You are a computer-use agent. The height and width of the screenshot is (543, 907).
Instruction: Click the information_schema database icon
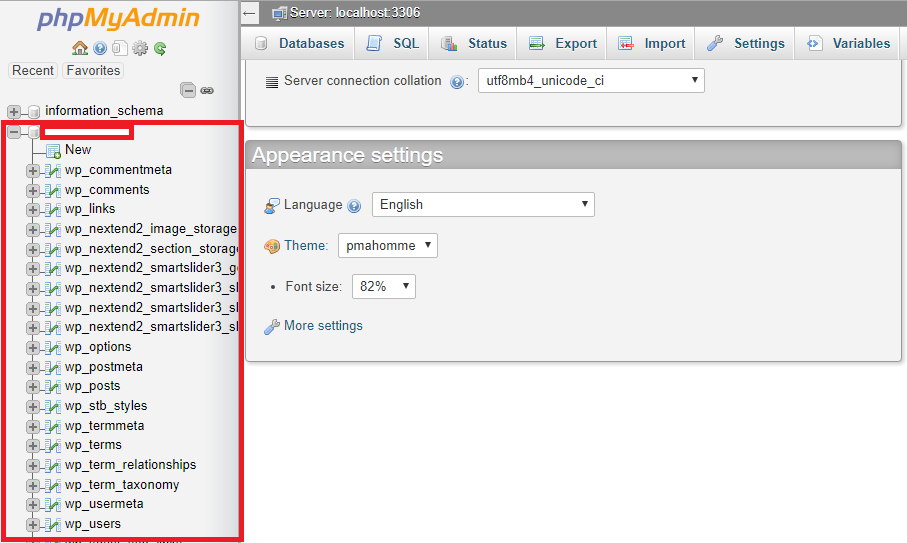tap(34, 111)
